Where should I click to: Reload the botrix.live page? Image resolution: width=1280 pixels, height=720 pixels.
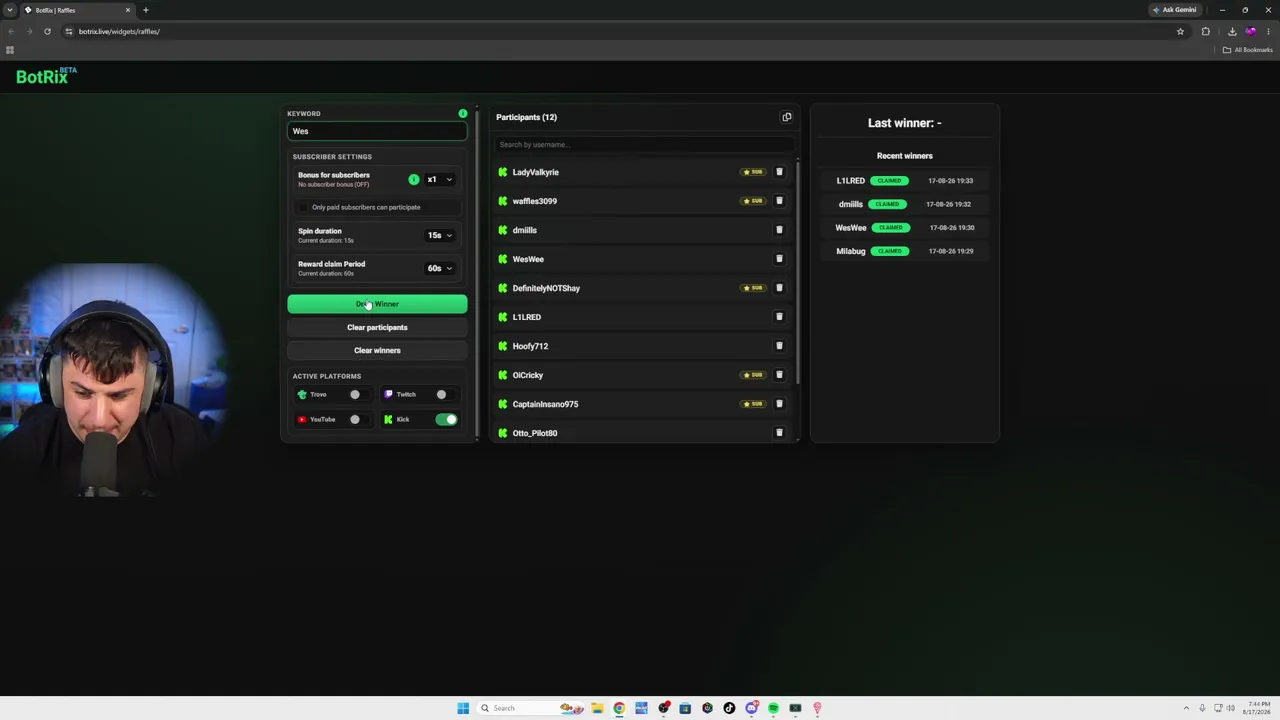point(47,31)
